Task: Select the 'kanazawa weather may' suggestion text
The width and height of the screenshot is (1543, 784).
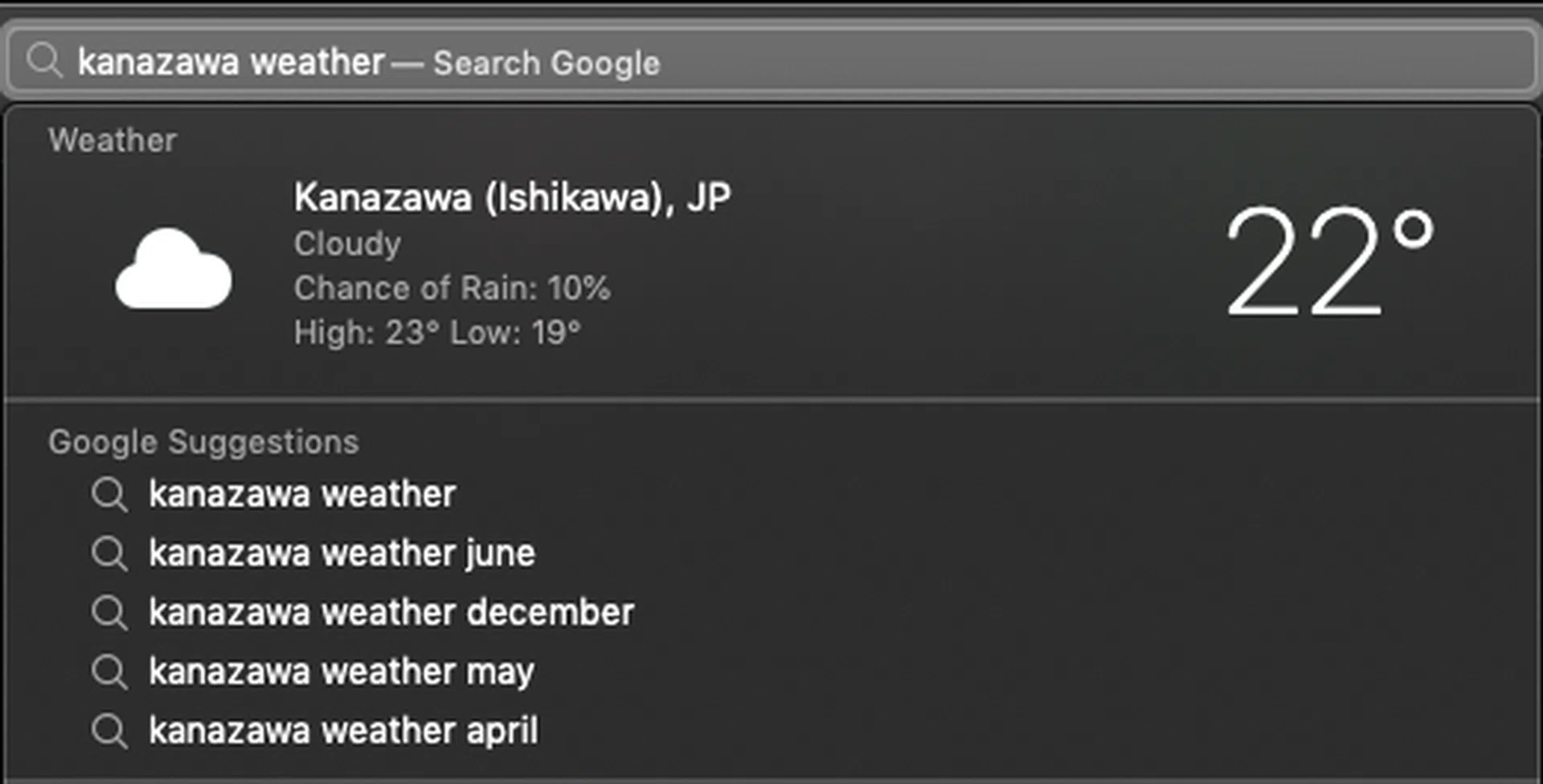Action: coord(342,672)
